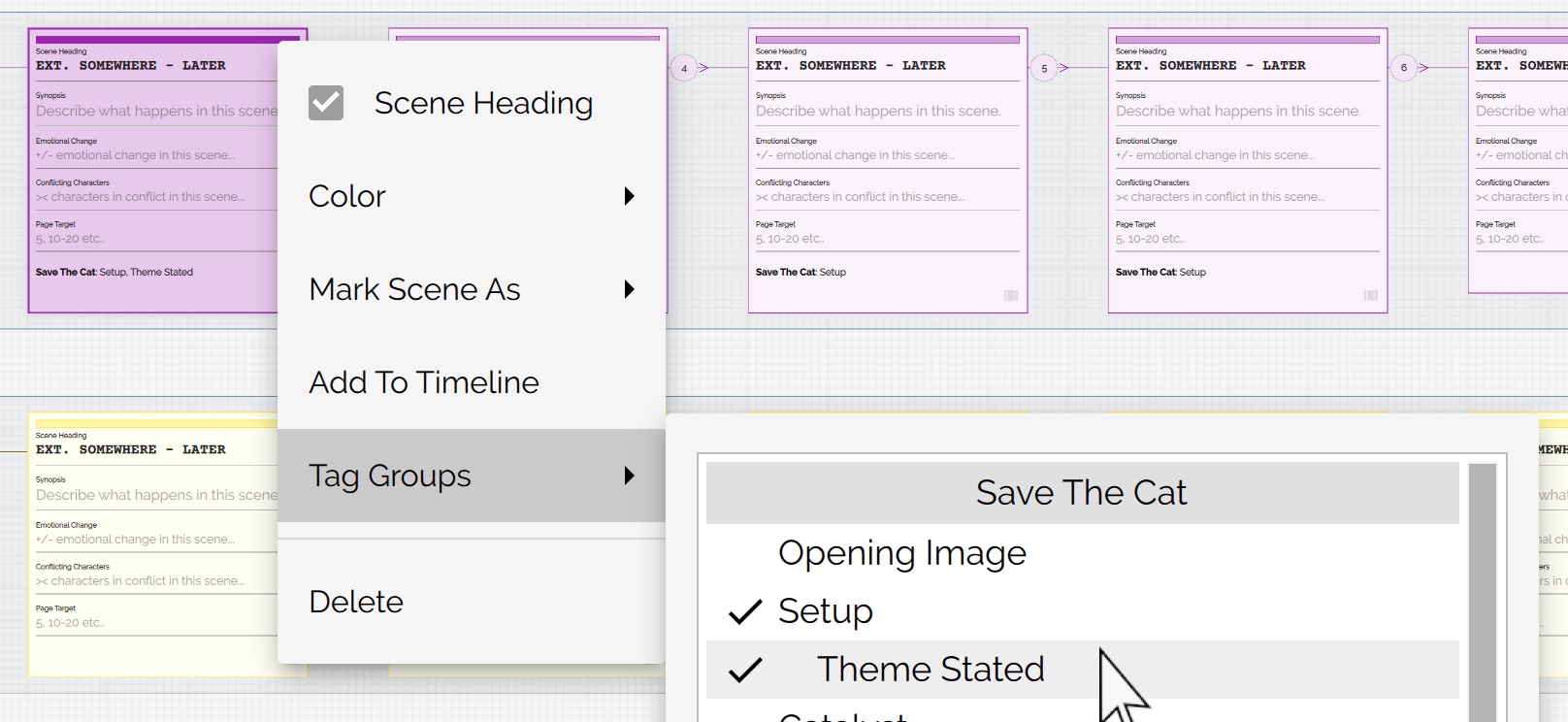This screenshot has width=1568, height=722.
Task: Click Conflicting Characters field on selected purple card
Action: [x=156, y=197]
